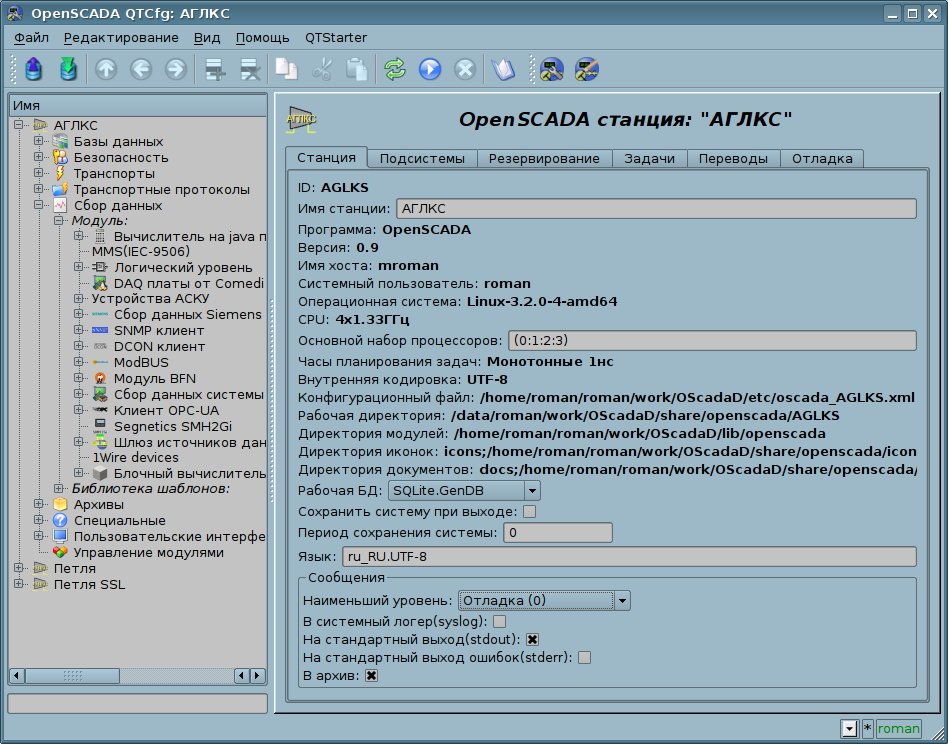The width and height of the screenshot is (948, 744).
Task: Click the Copy toolbar icon
Action: [x=287, y=69]
